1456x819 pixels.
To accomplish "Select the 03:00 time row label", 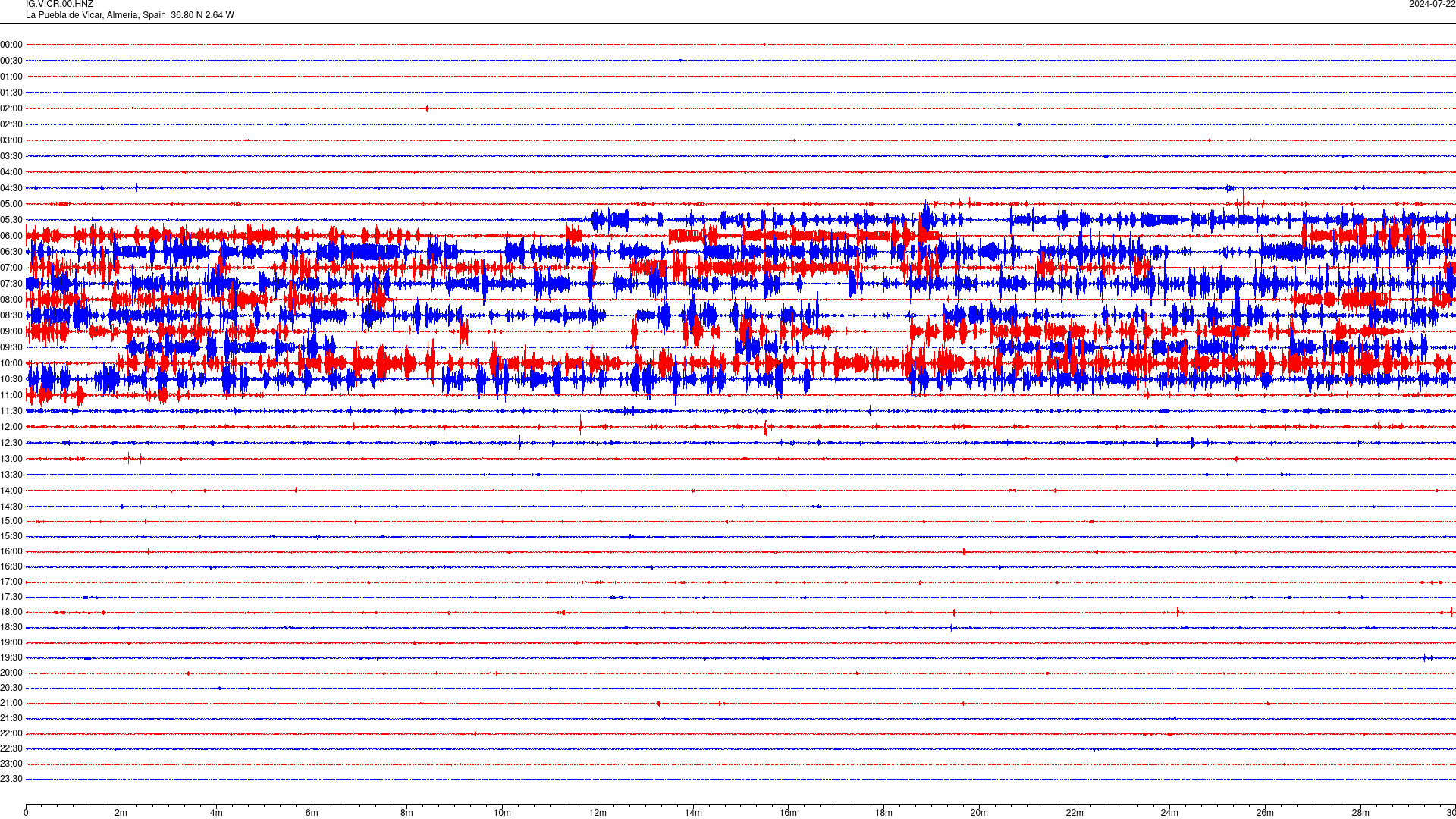I will click(11, 140).
